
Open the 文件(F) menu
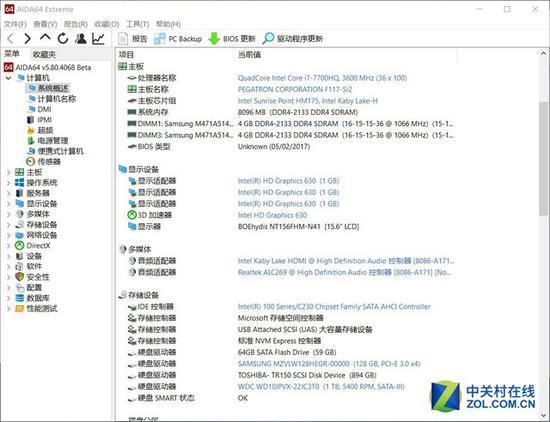15,24
